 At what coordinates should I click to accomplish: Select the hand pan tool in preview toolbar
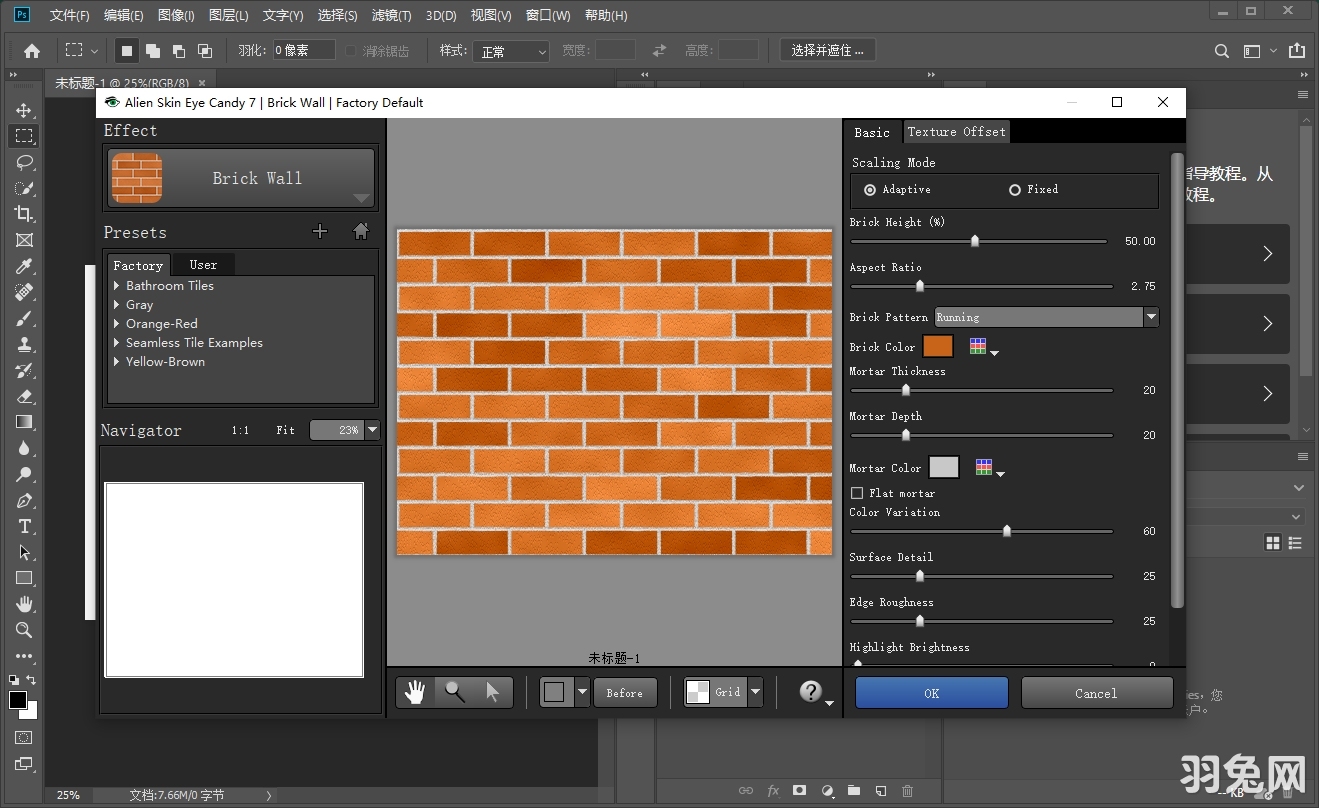click(x=415, y=692)
